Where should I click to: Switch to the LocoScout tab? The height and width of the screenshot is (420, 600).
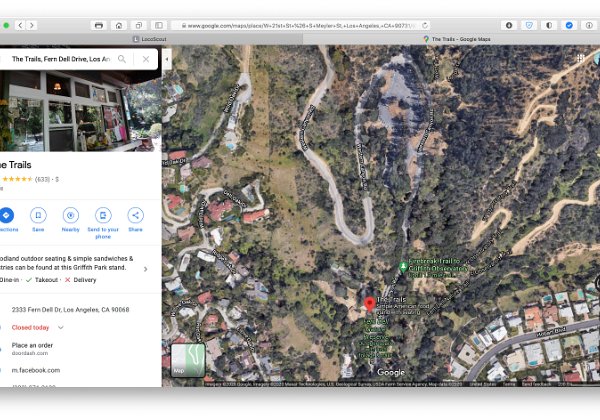pos(151,39)
